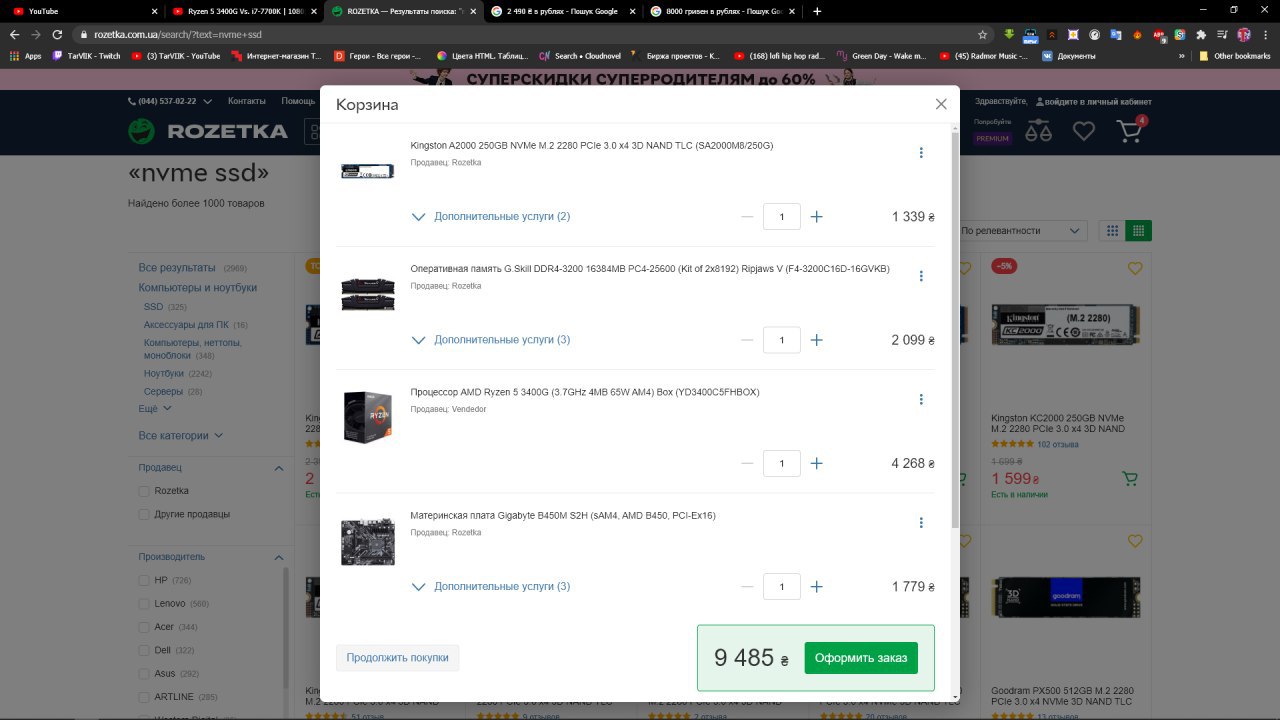Screen dimensions: 1280x720
Task: Increase quantity of G.Skill memory kit
Action: 817,340
